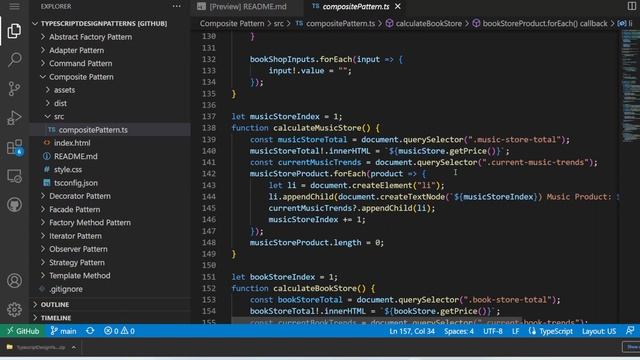Expand the Observer Pattern folder
Image resolution: width=640 pixels, height=360 pixels.
pos(78,249)
